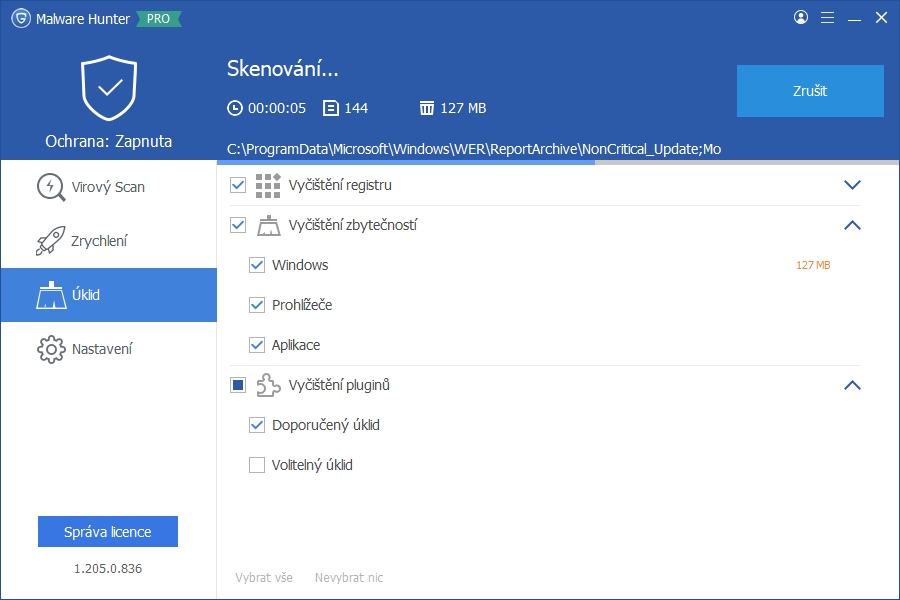Collapse the Vyčištění pluginů section
The height and width of the screenshot is (600, 900).
(852, 385)
